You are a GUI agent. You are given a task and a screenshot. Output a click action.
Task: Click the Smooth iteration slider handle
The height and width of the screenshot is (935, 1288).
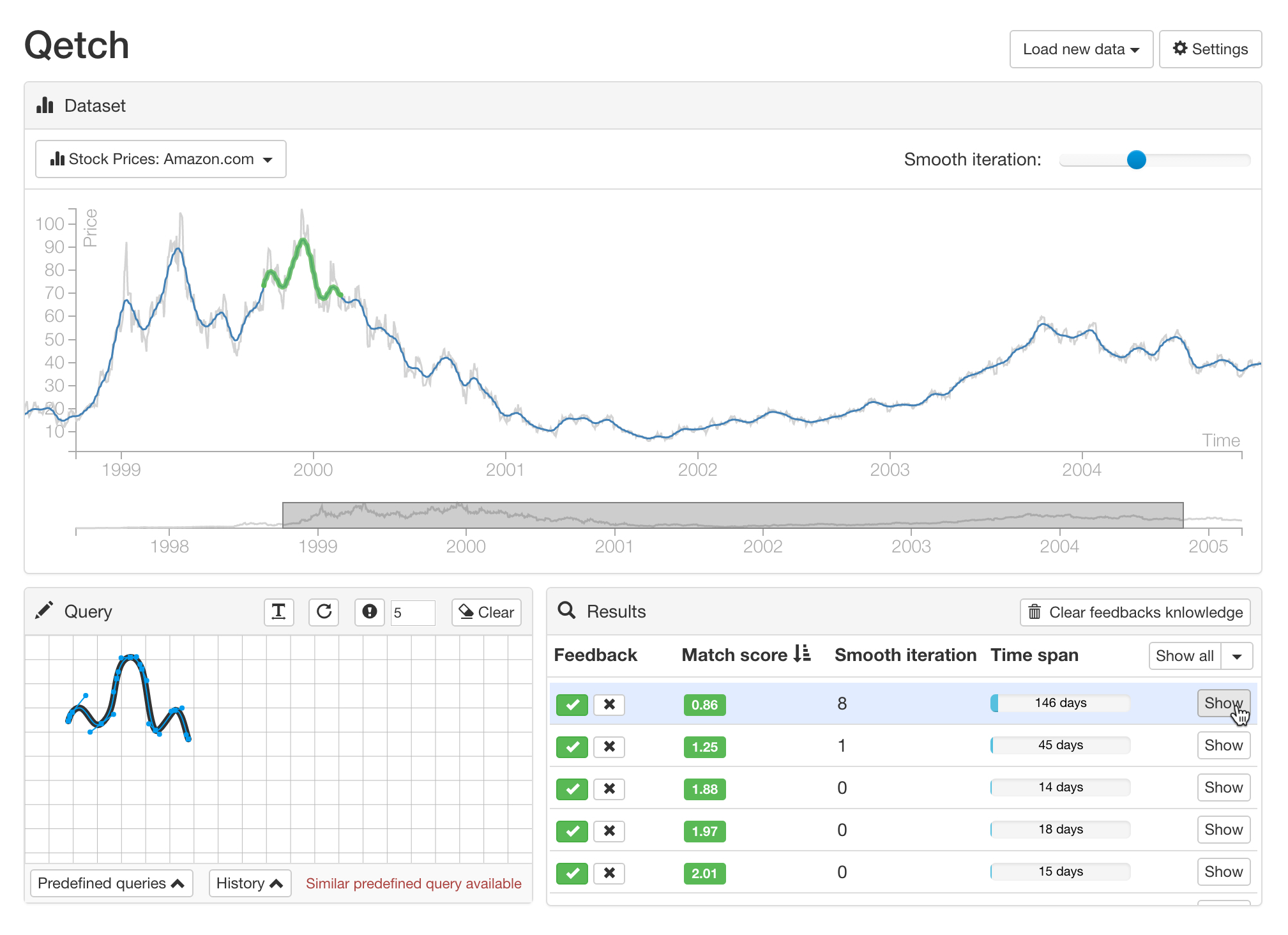click(1136, 160)
